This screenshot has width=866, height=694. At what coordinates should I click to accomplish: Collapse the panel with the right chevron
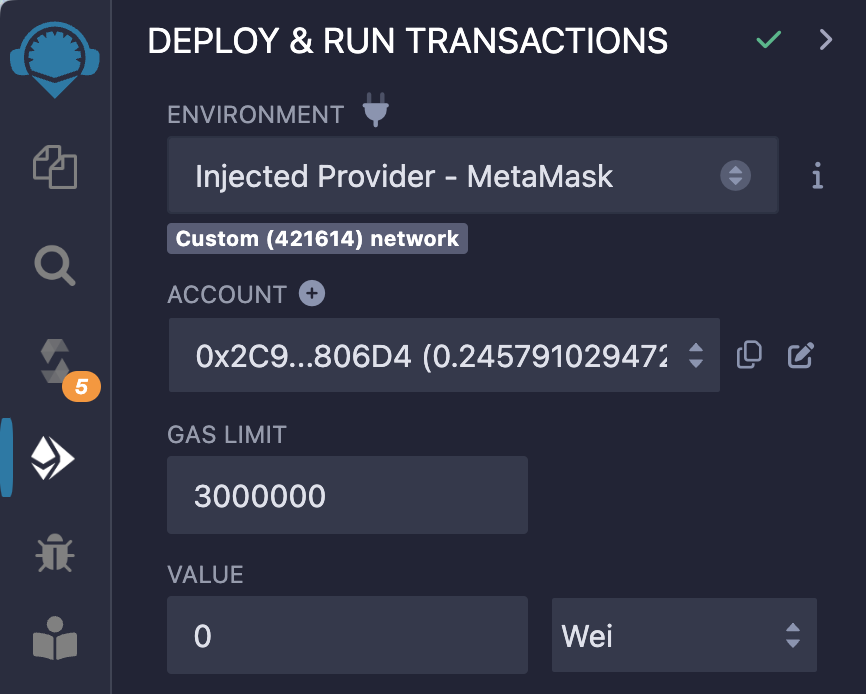(825, 40)
